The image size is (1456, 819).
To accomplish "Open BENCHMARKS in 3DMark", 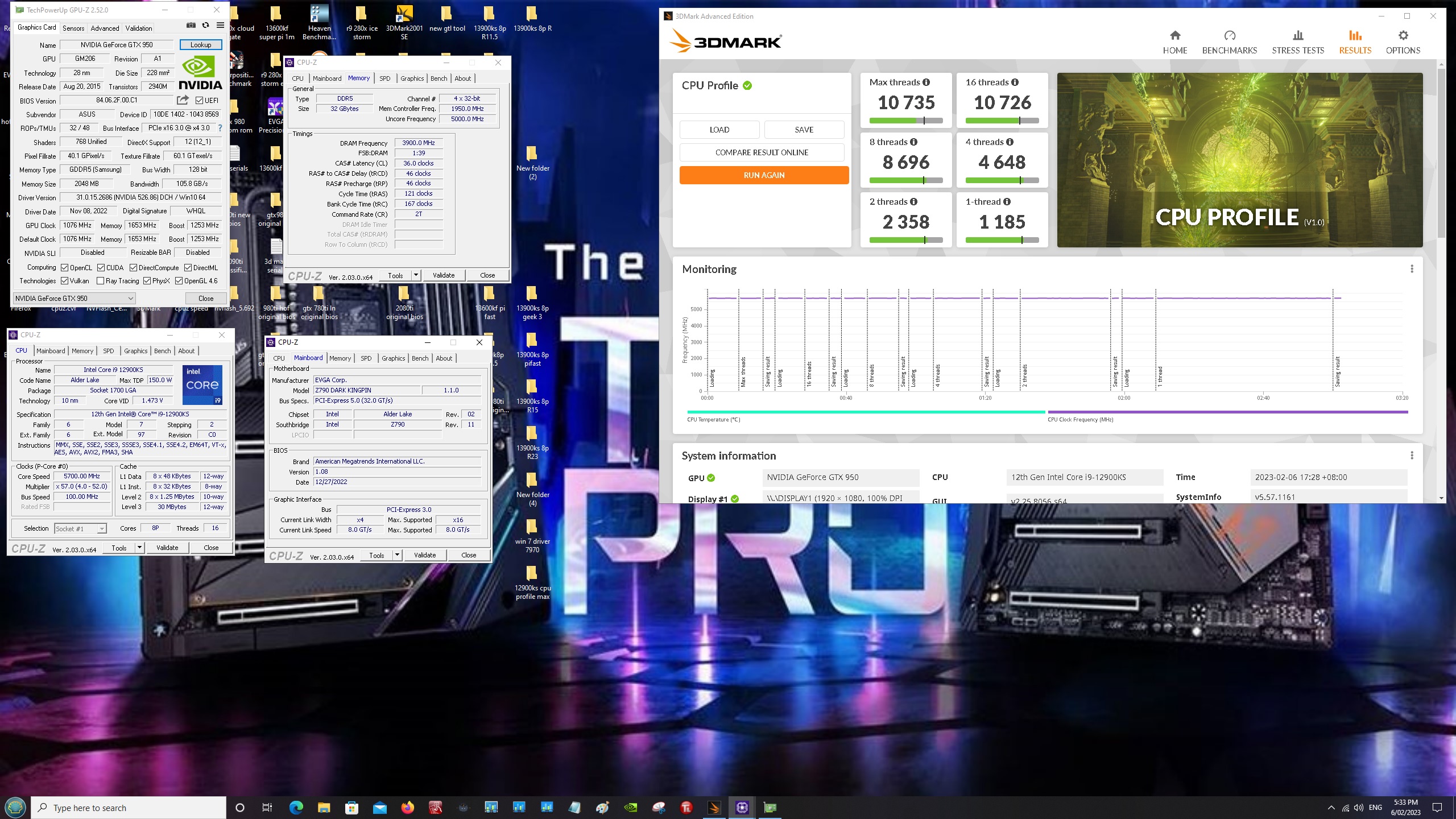I will point(1229,43).
